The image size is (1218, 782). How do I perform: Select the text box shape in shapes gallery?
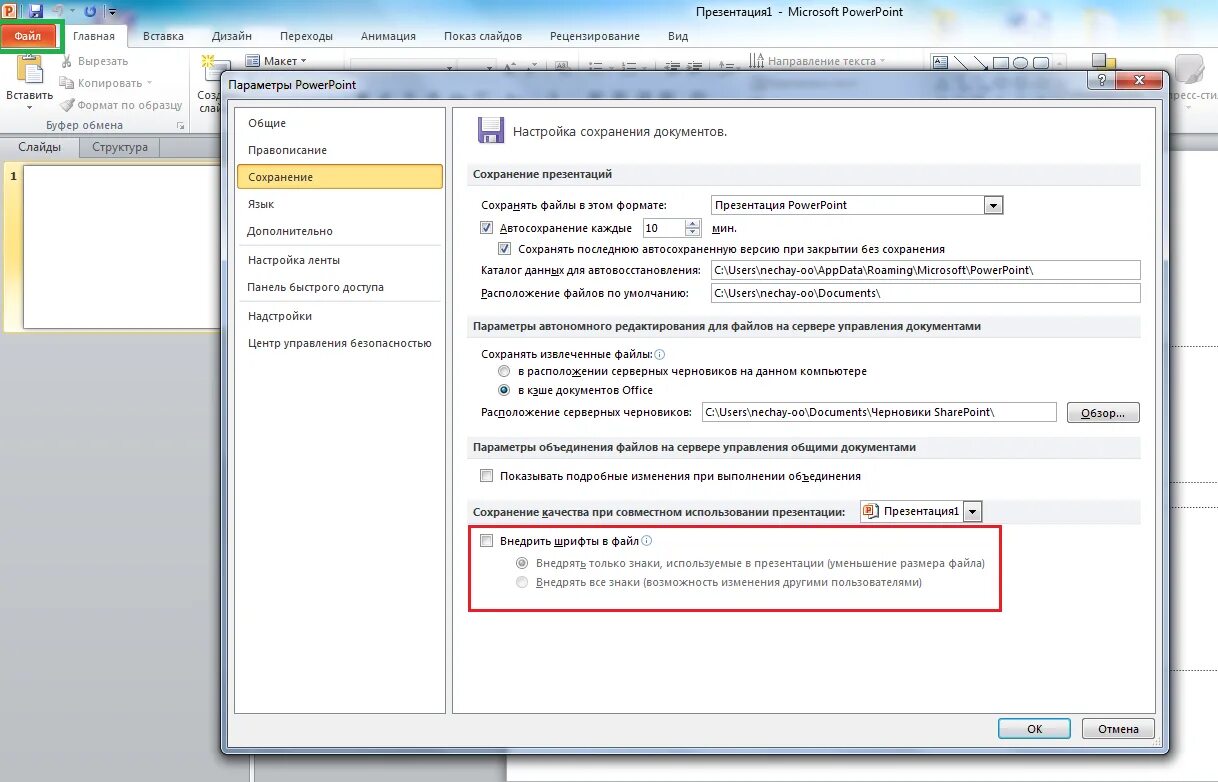[x=940, y=62]
